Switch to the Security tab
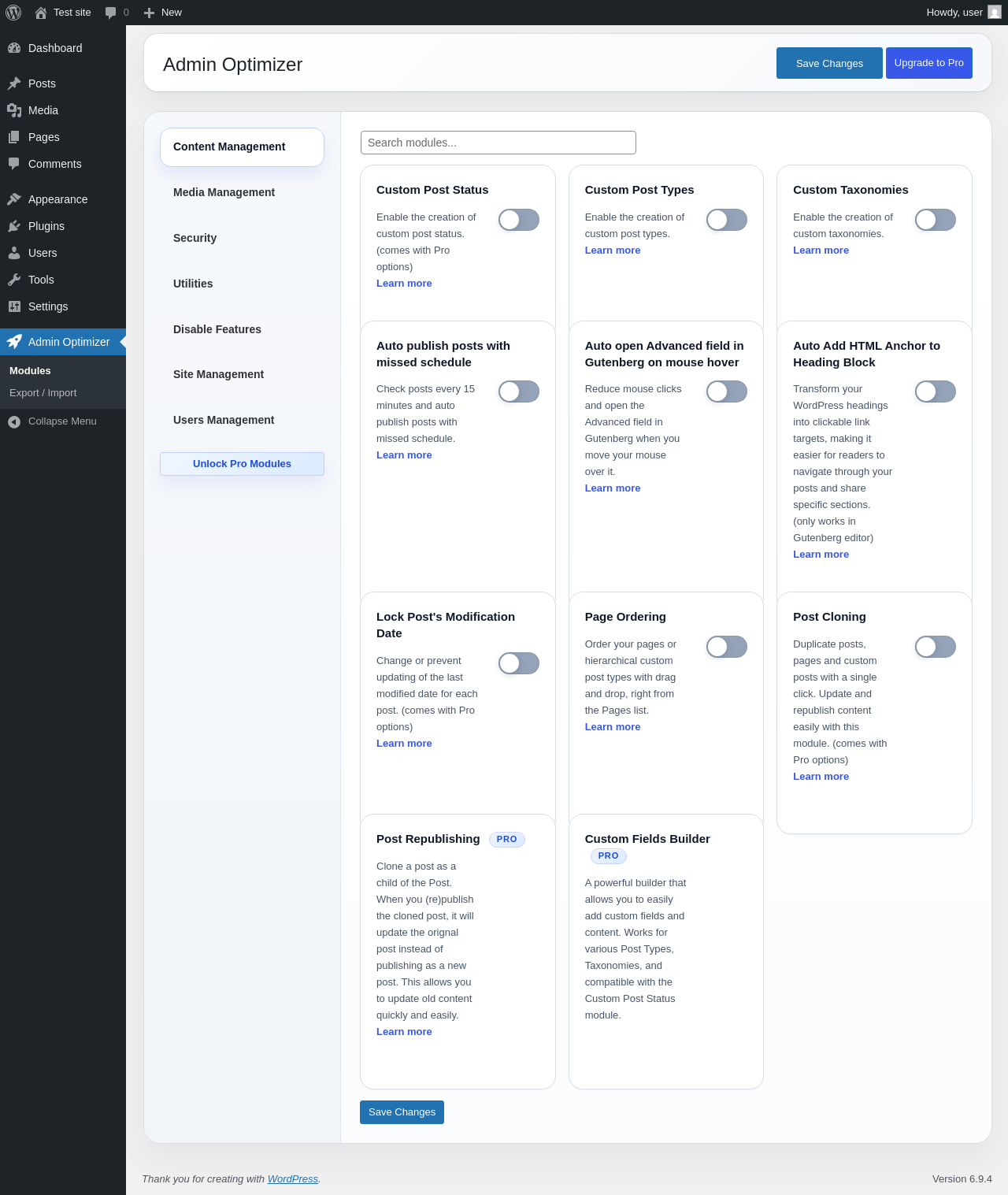Viewport: 1008px width, 1195px height. (x=195, y=238)
